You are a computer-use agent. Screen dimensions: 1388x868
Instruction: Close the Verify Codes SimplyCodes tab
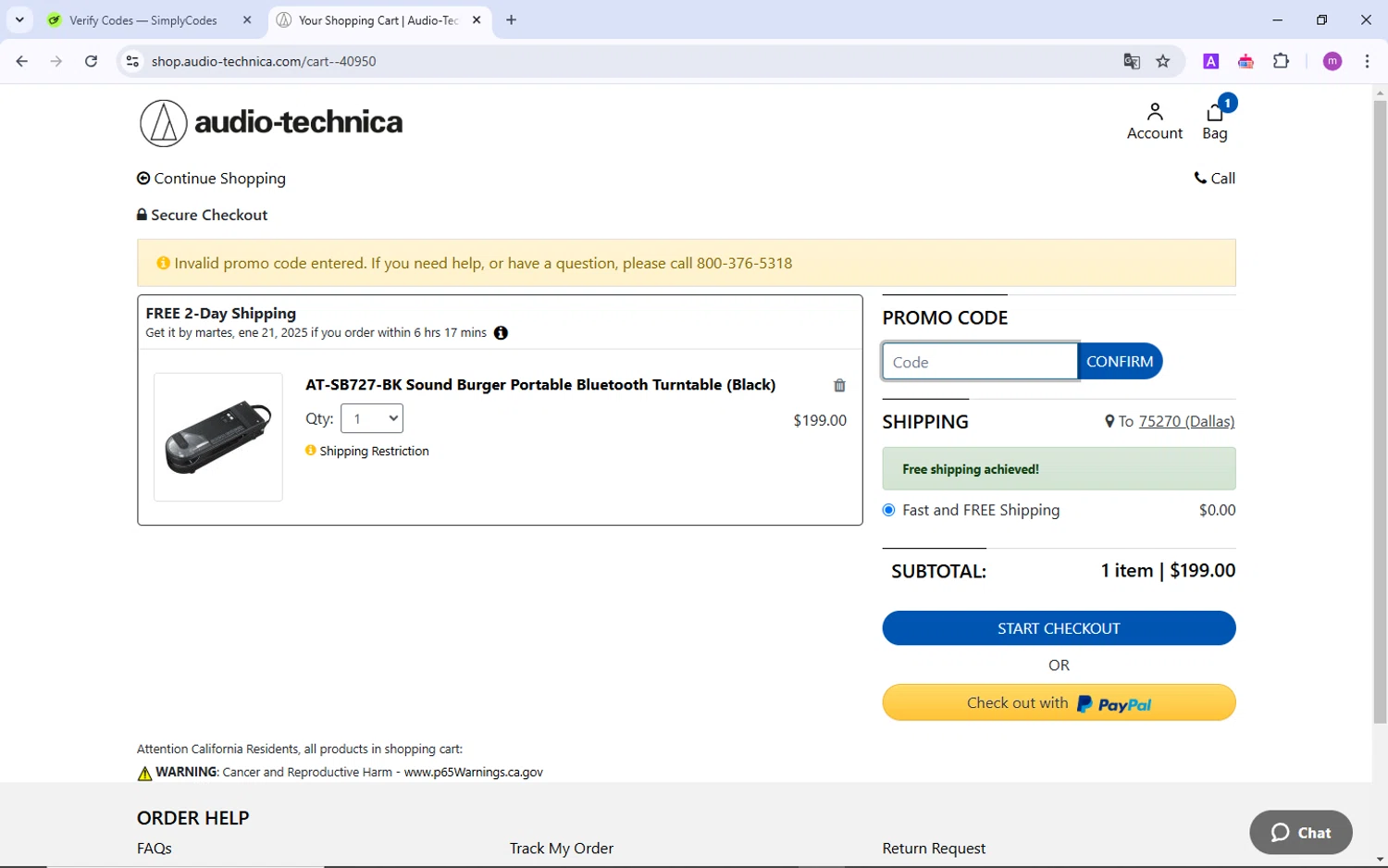click(x=247, y=19)
